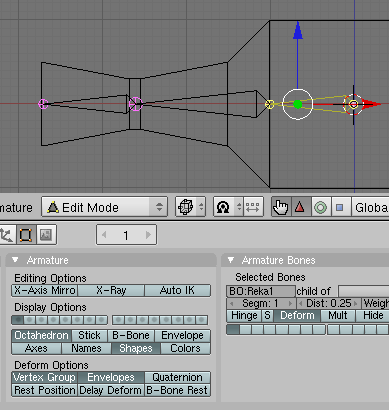Toggle Rest Position for the armature
The height and width of the screenshot is (410, 389).
[45, 390]
